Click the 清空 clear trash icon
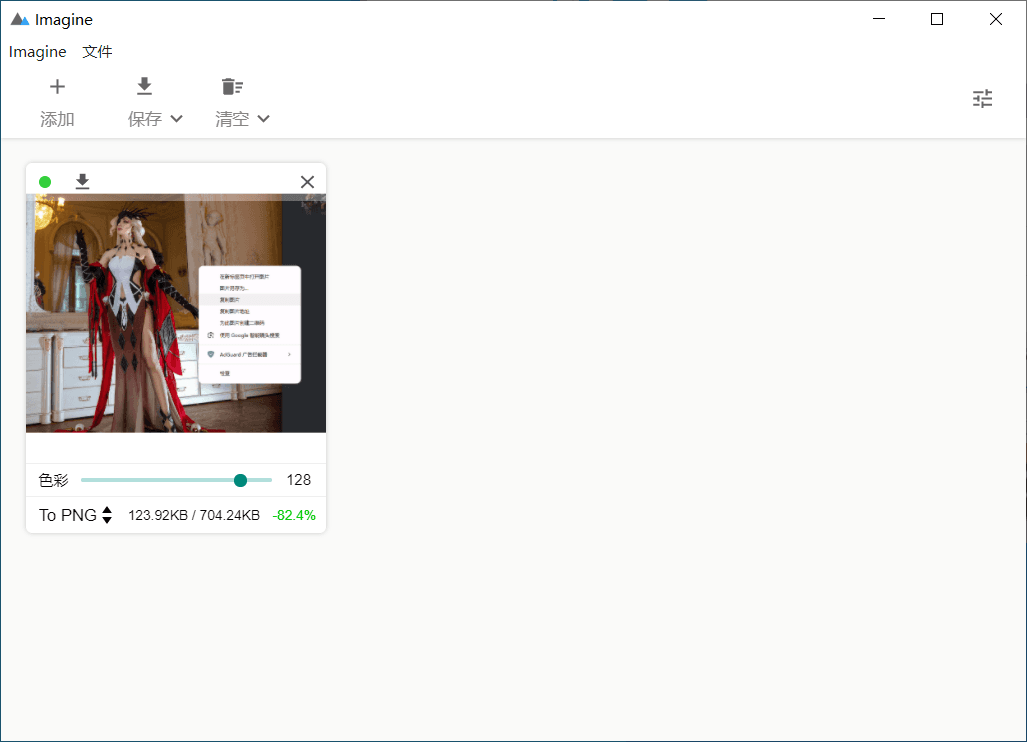The height and width of the screenshot is (742, 1027). [x=232, y=86]
